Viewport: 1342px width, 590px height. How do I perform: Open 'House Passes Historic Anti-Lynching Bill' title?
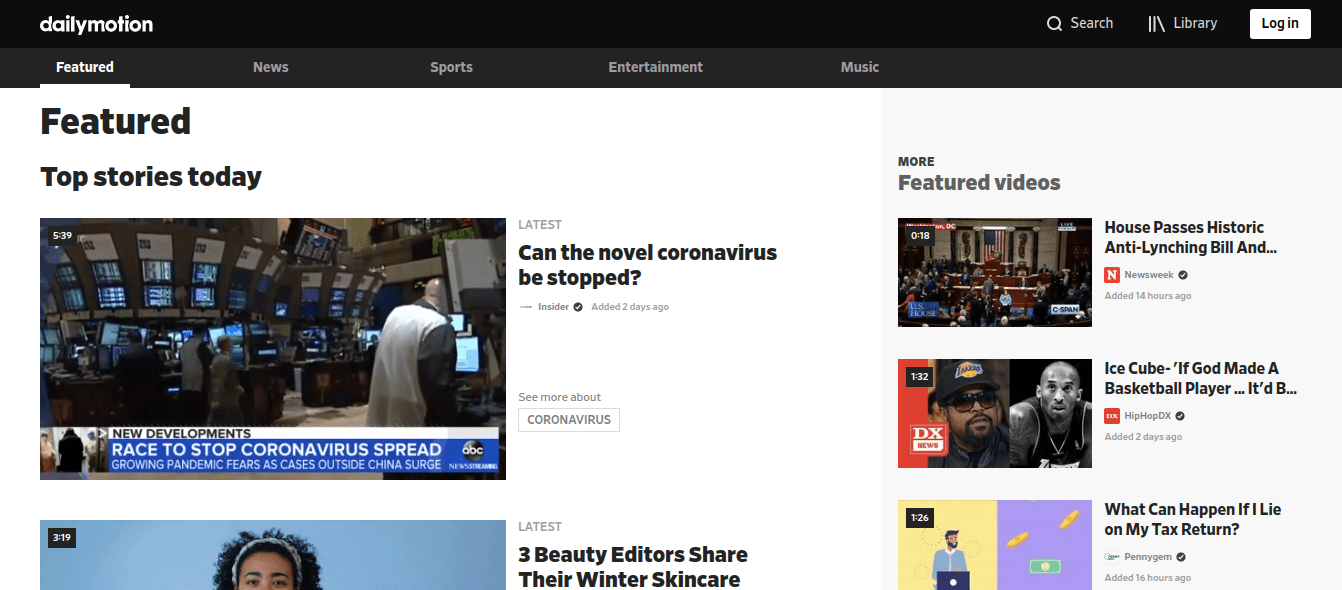tap(1191, 237)
